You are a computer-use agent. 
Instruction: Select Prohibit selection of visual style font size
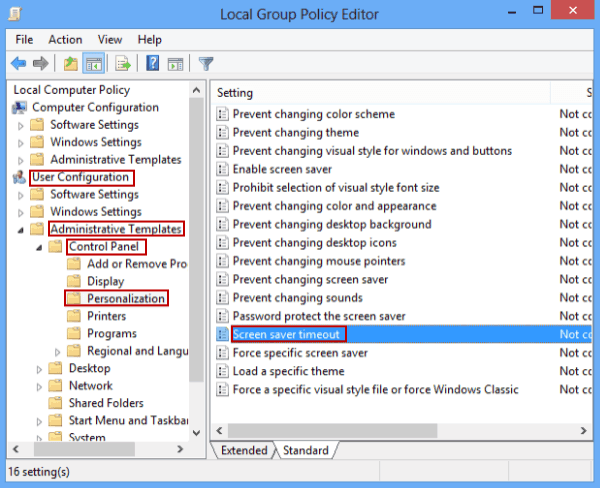click(x=336, y=187)
